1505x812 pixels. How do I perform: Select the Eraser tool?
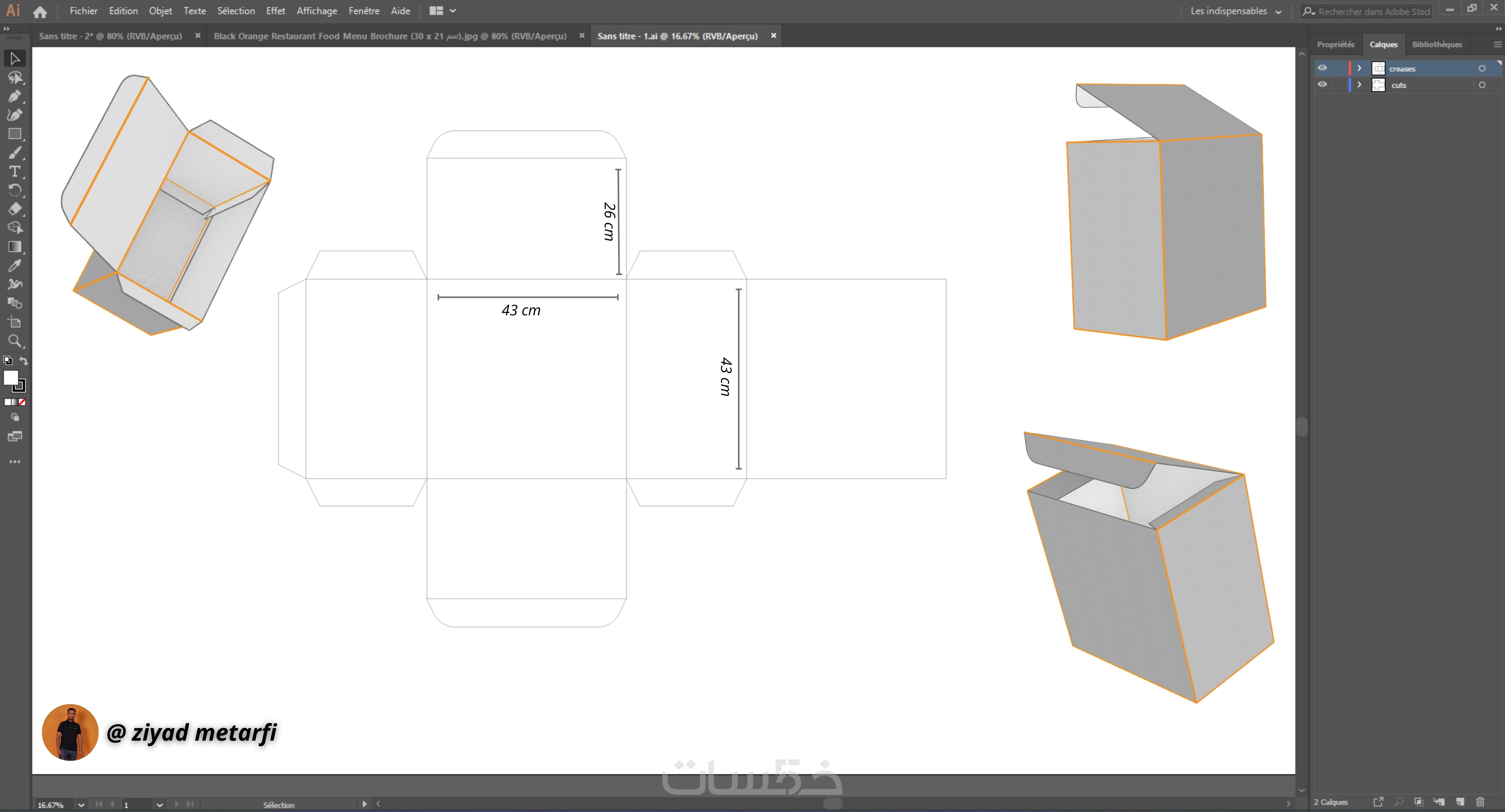[15, 209]
